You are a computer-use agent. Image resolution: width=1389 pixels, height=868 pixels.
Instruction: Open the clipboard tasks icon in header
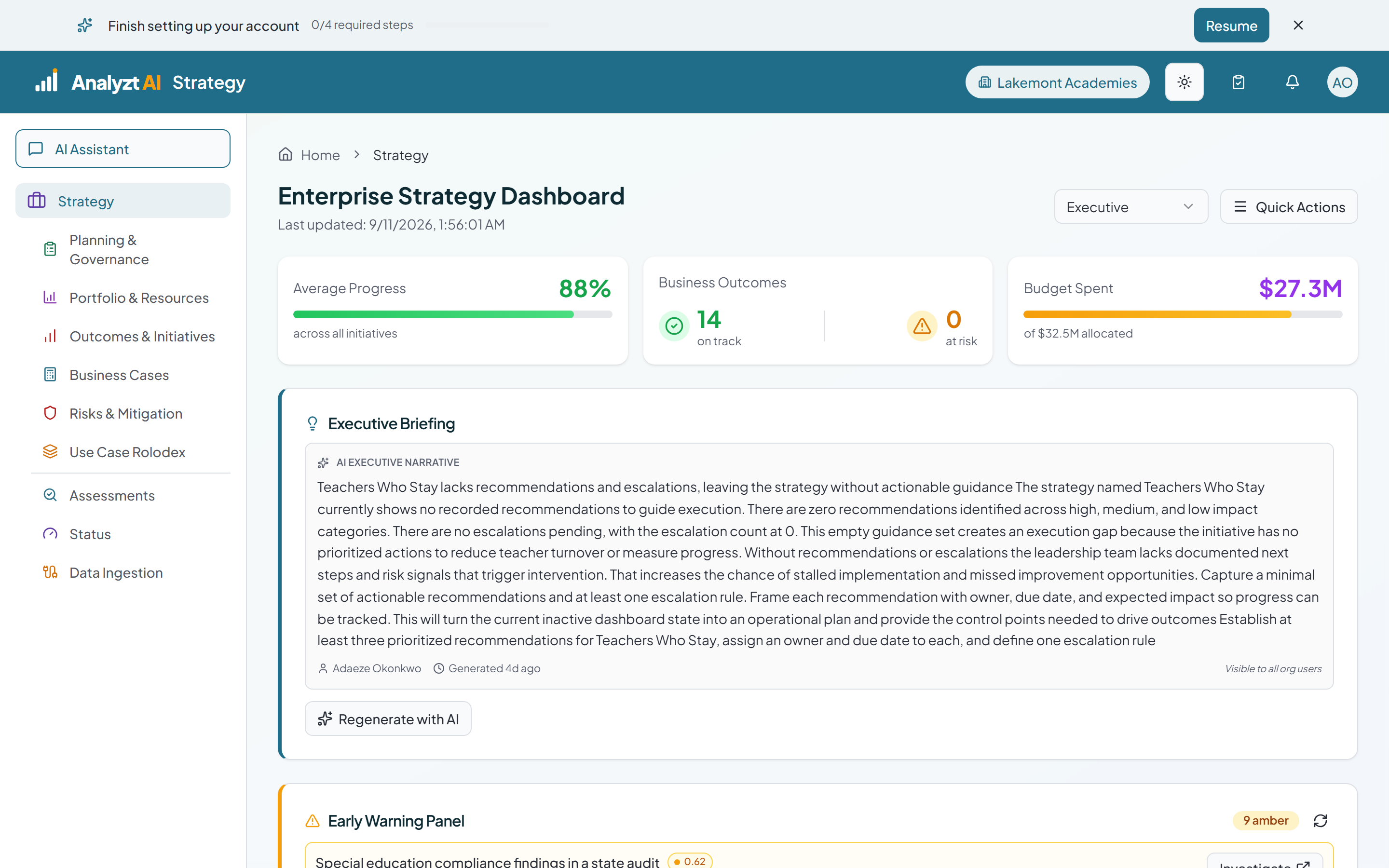[x=1238, y=82]
